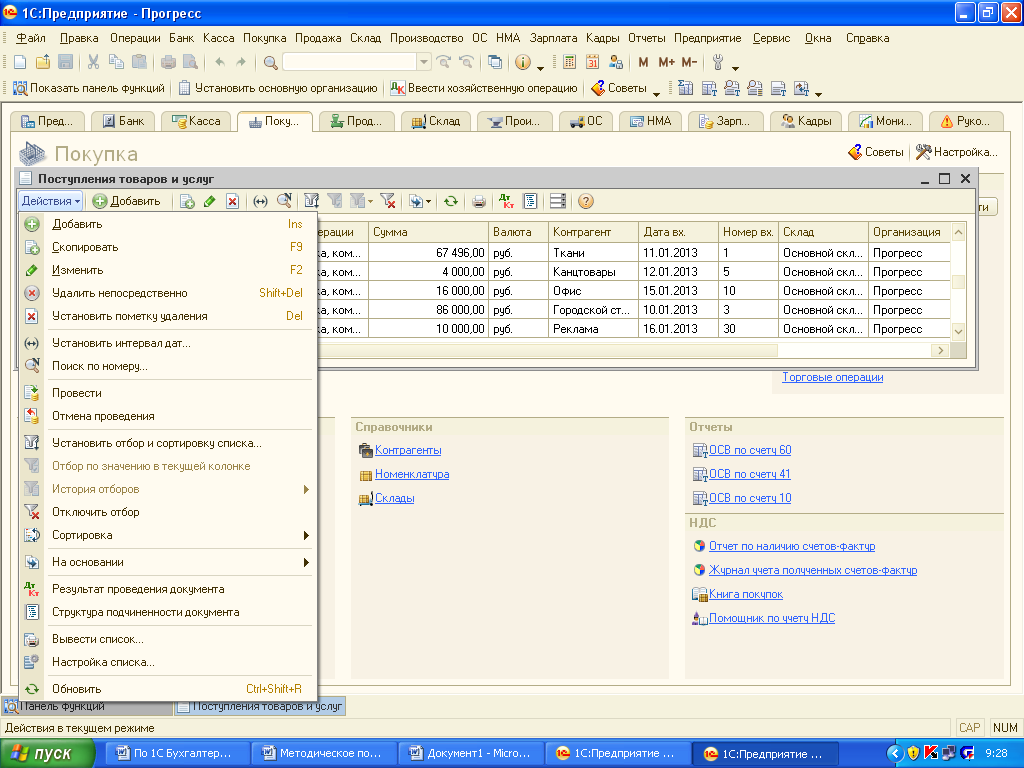Choose Вывести список menu item
Screen dimensions: 1024x768
168,639
